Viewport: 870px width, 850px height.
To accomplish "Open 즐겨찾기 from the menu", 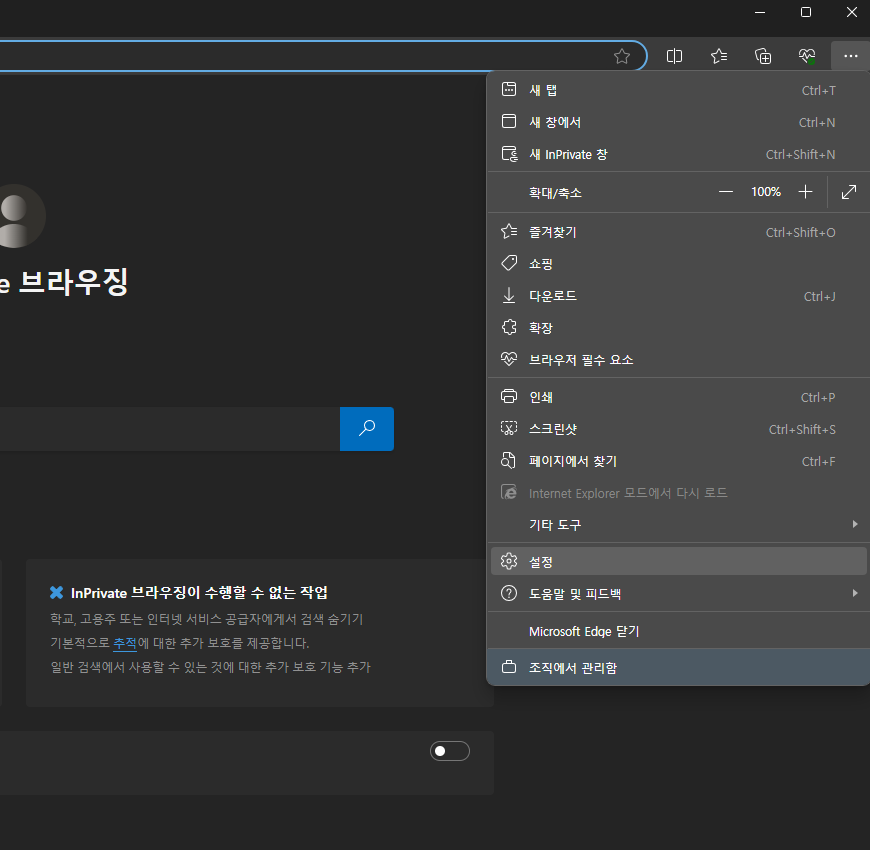I will click(679, 232).
